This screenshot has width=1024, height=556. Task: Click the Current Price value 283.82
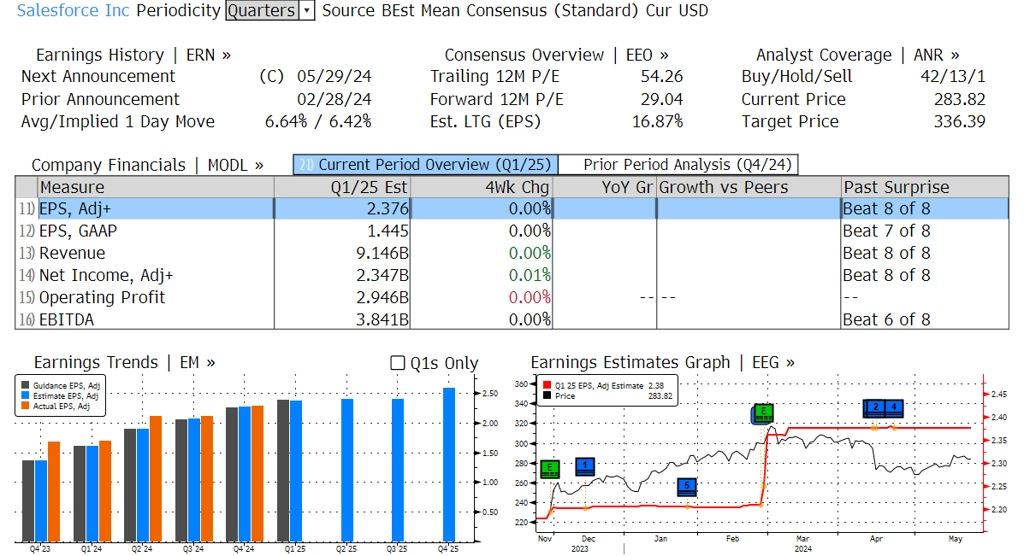(x=959, y=99)
